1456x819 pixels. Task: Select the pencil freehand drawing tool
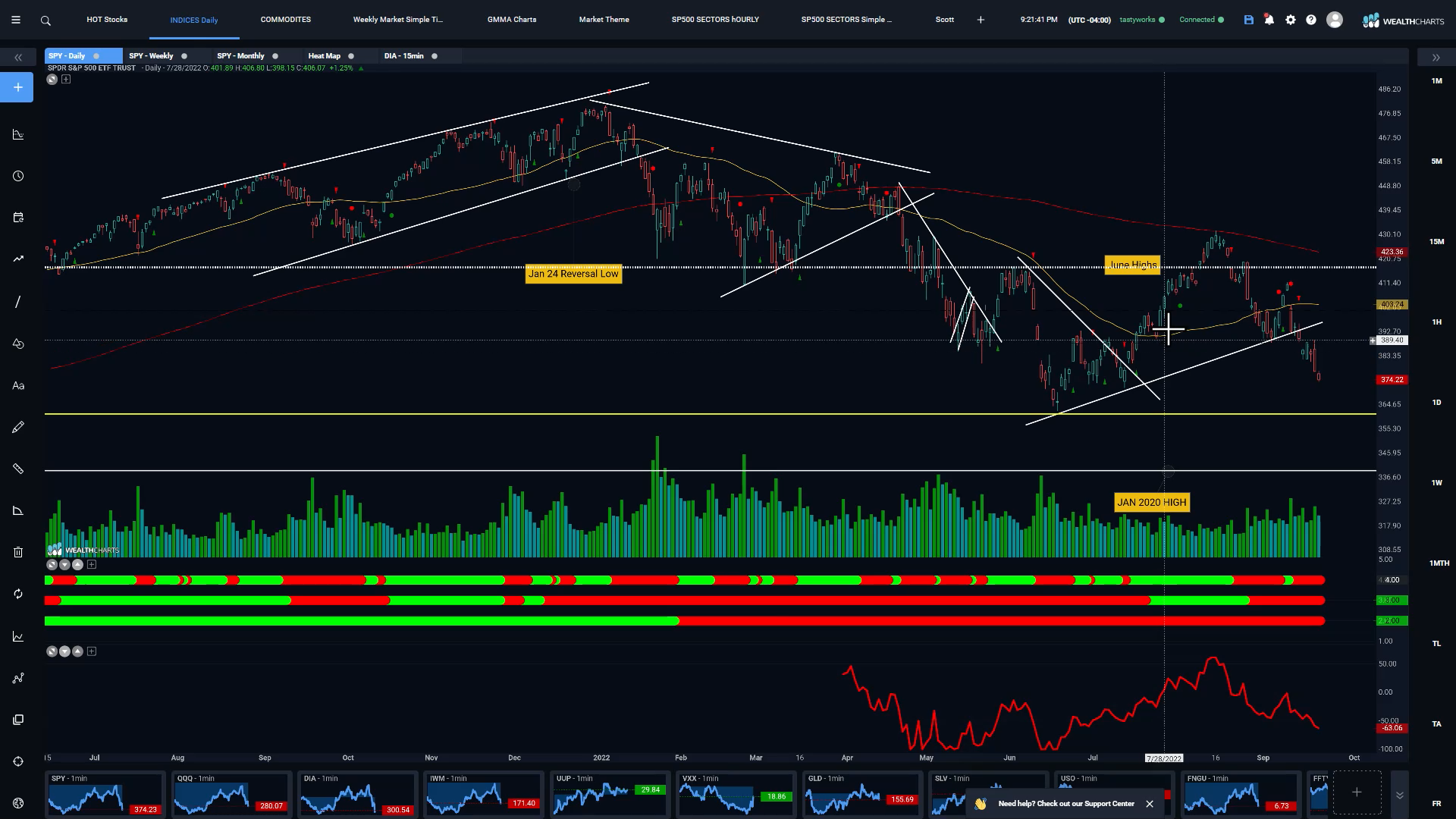[18, 427]
